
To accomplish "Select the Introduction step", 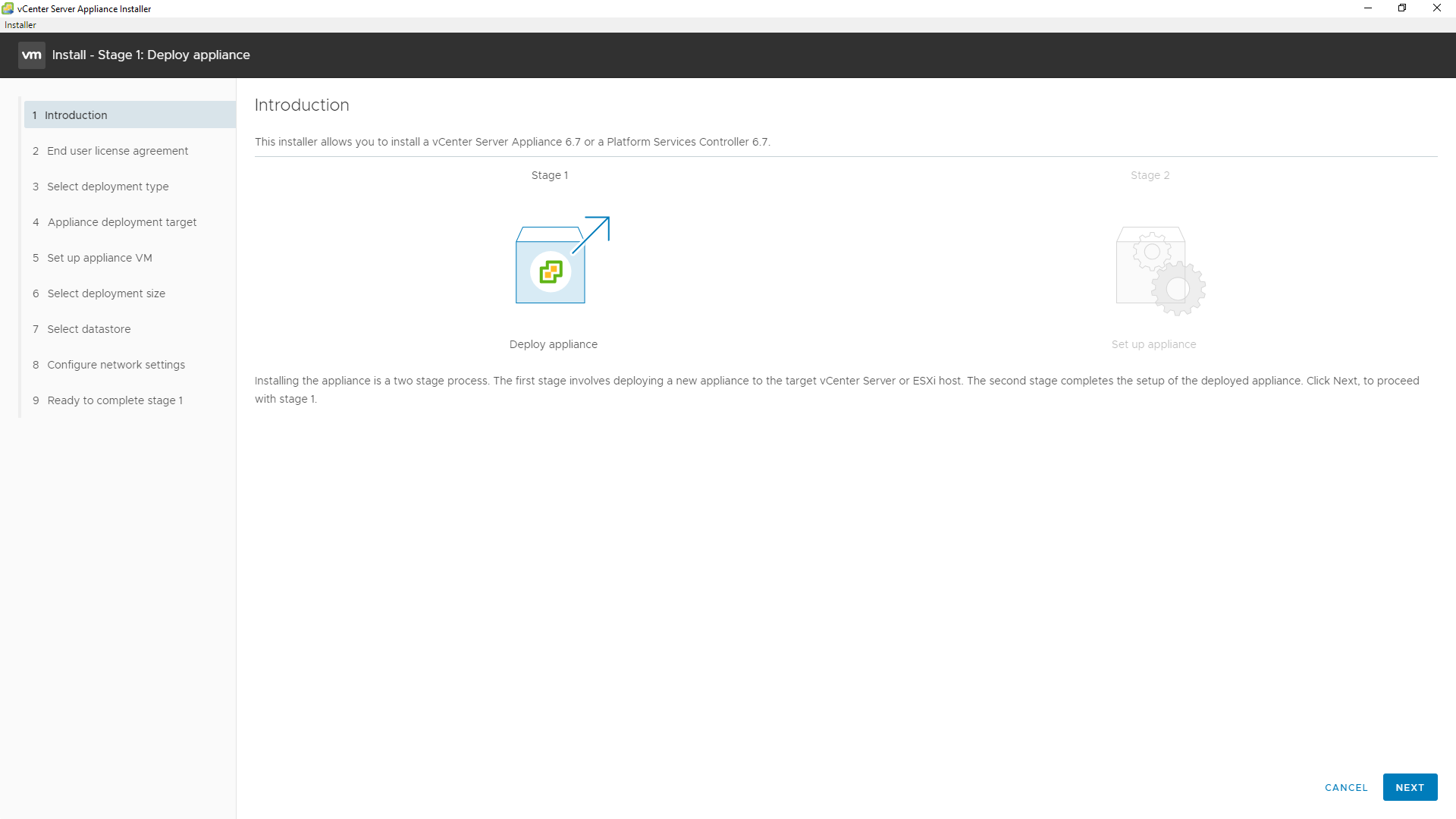I will 76,115.
